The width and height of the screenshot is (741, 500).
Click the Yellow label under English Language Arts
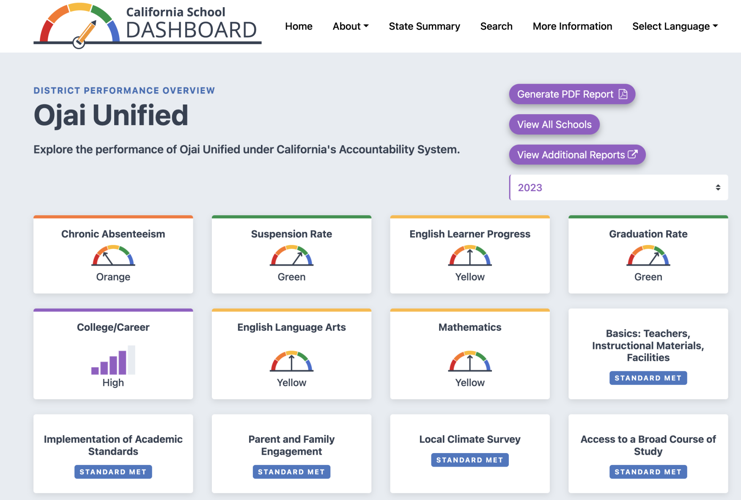point(292,383)
